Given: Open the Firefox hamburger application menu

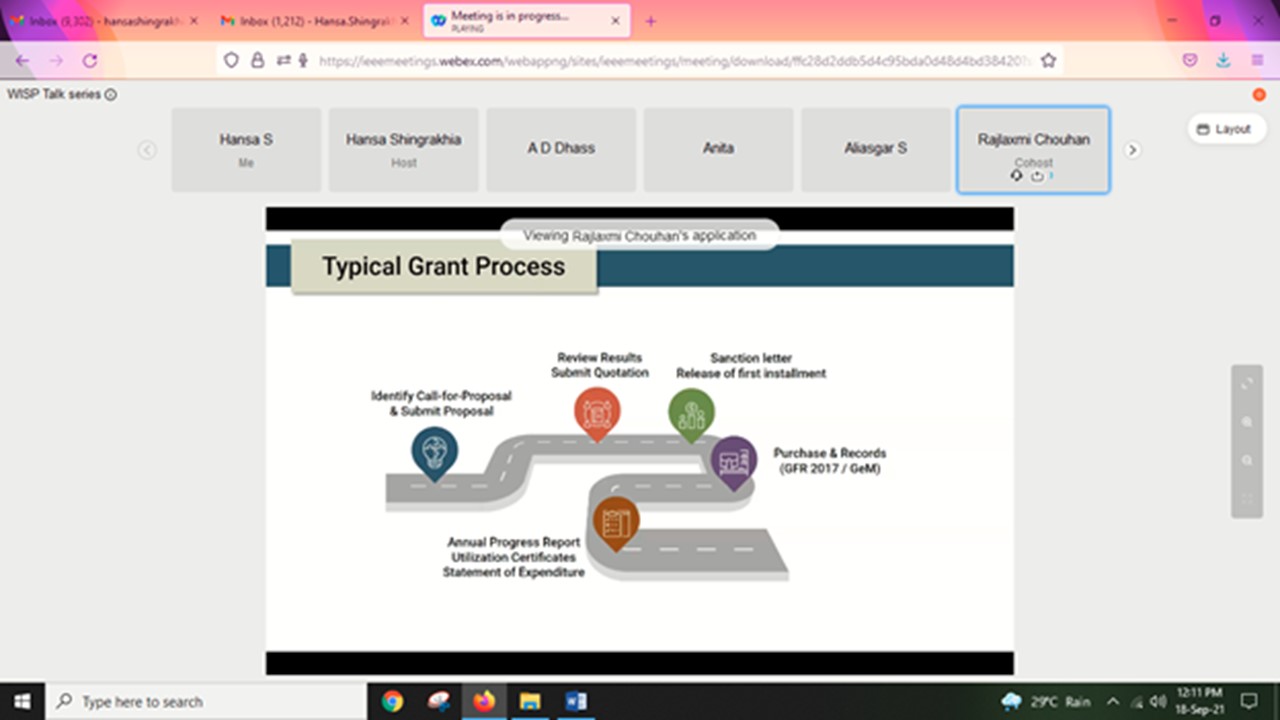Looking at the screenshot, I should click(x=1257, y=60).
